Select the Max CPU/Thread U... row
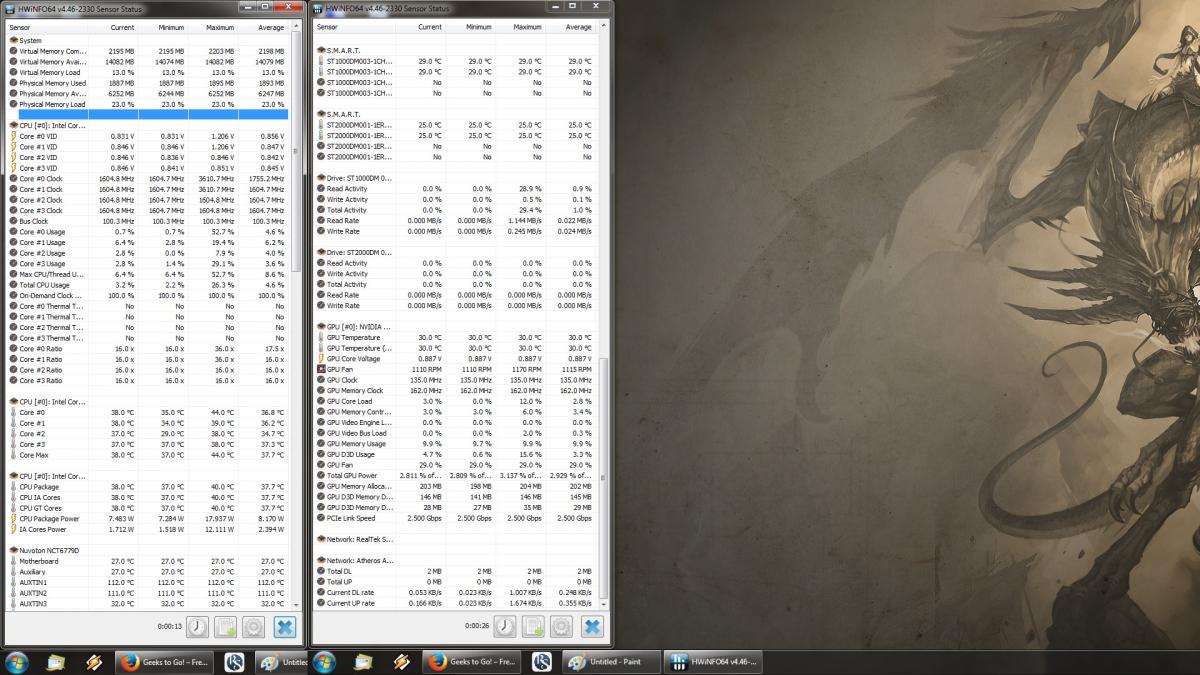This screenshot has height=675, width=1200. pyautogui.click(x=148, y=274)
